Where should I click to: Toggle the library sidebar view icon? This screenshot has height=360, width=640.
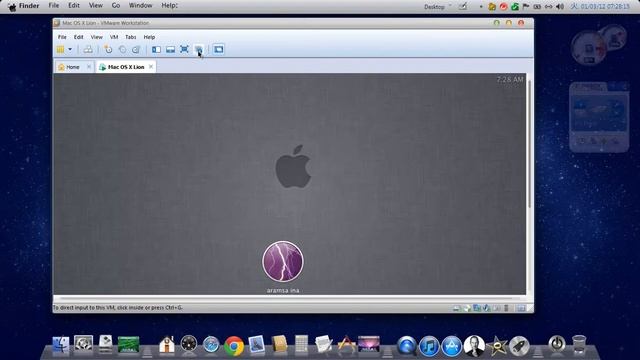(156, 49)
